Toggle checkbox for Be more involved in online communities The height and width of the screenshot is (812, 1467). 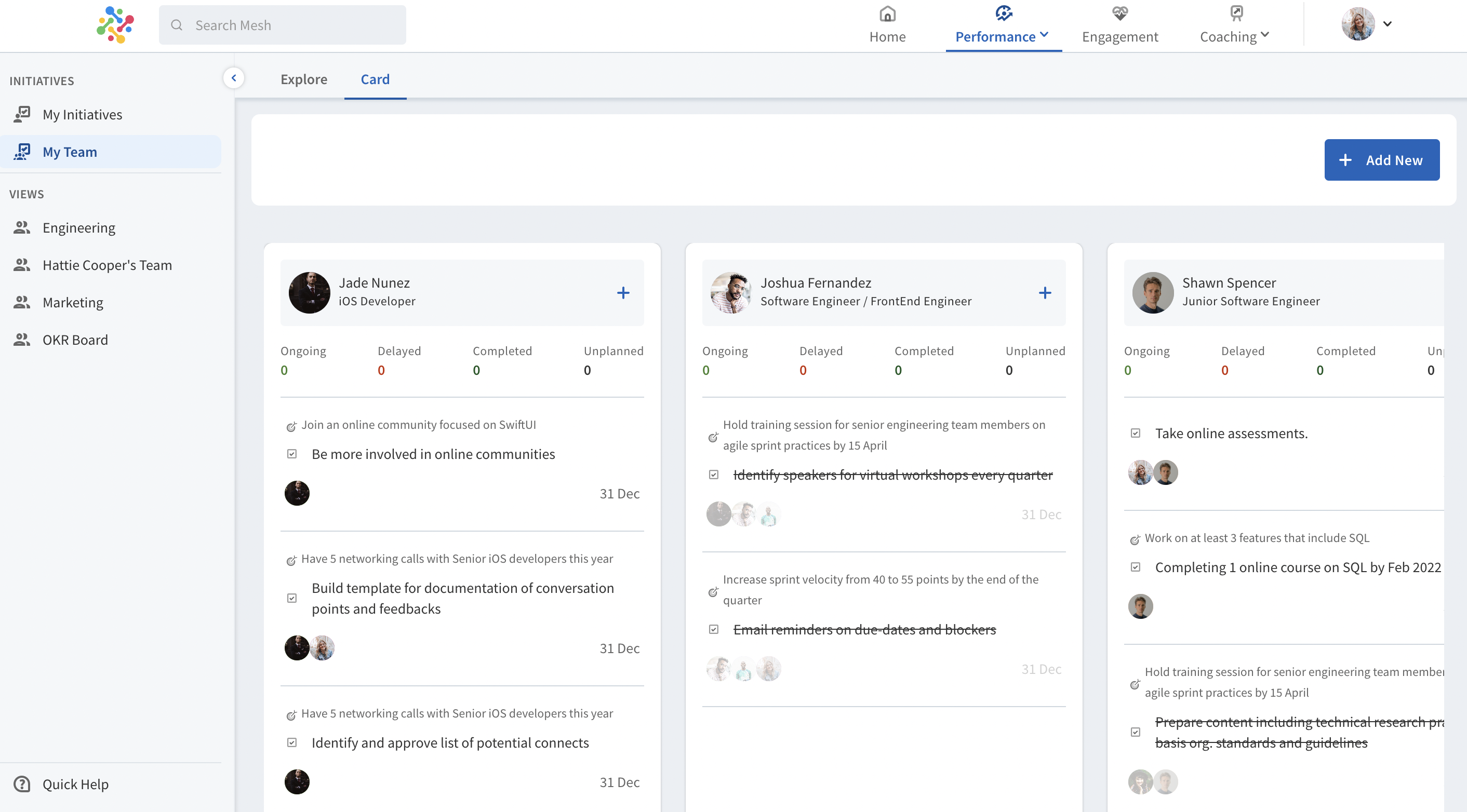(292, 454)
